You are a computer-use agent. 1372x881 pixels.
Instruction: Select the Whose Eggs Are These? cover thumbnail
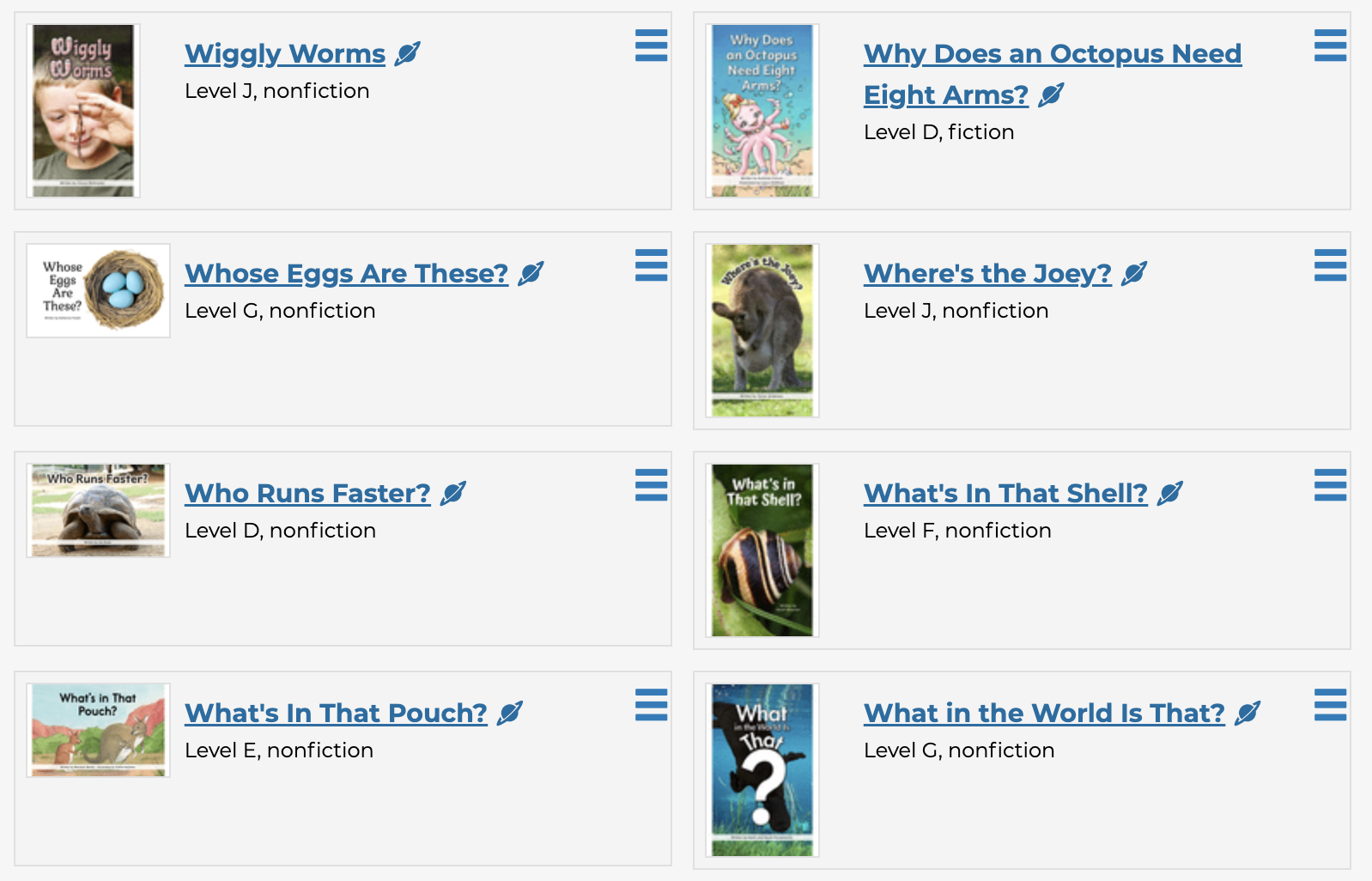pyautogui.click(x=98, y=290)
